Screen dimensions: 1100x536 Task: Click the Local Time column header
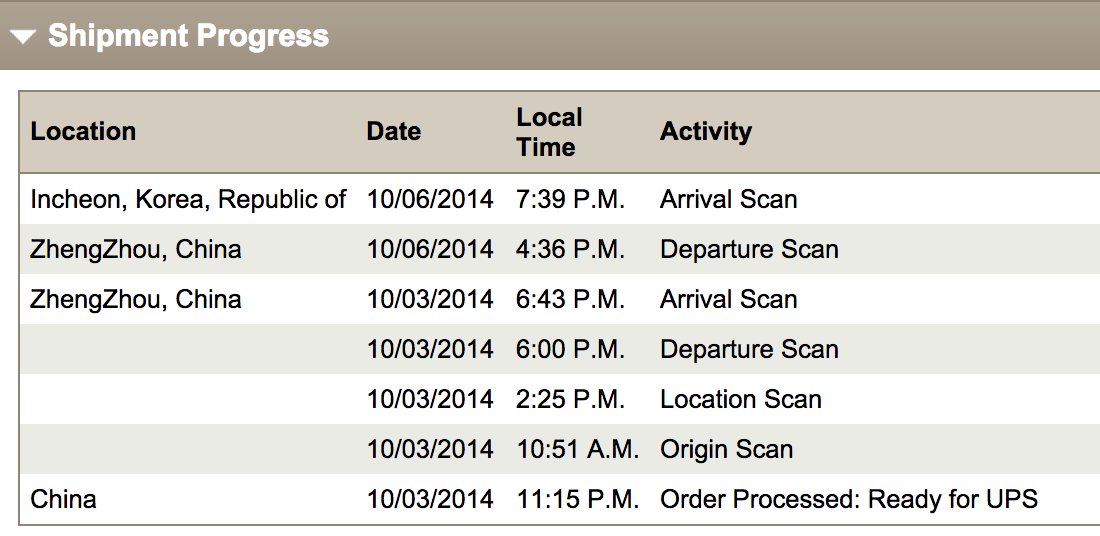coord(549,132)
